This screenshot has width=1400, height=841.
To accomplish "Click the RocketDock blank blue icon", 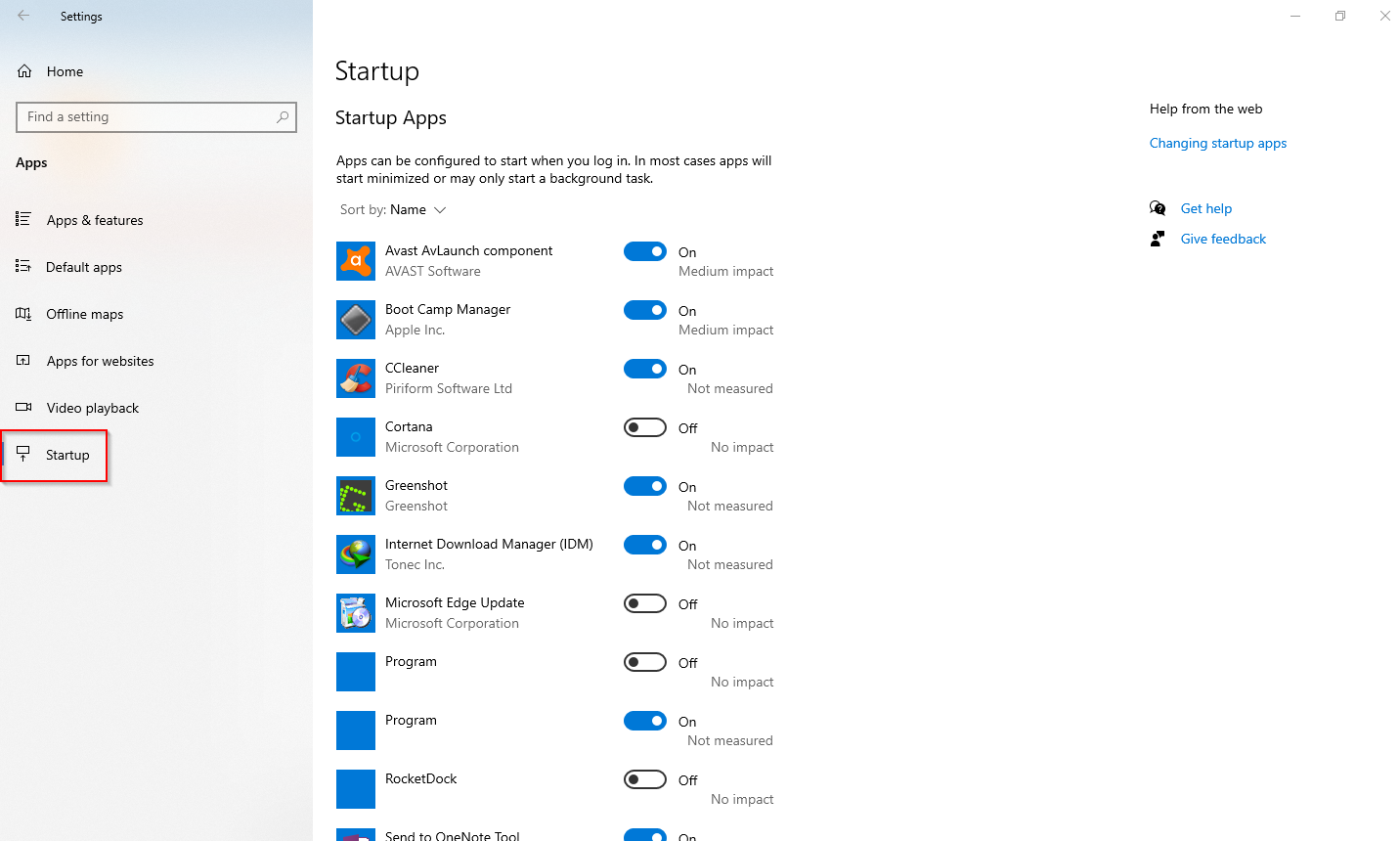I will click(356, 789).
